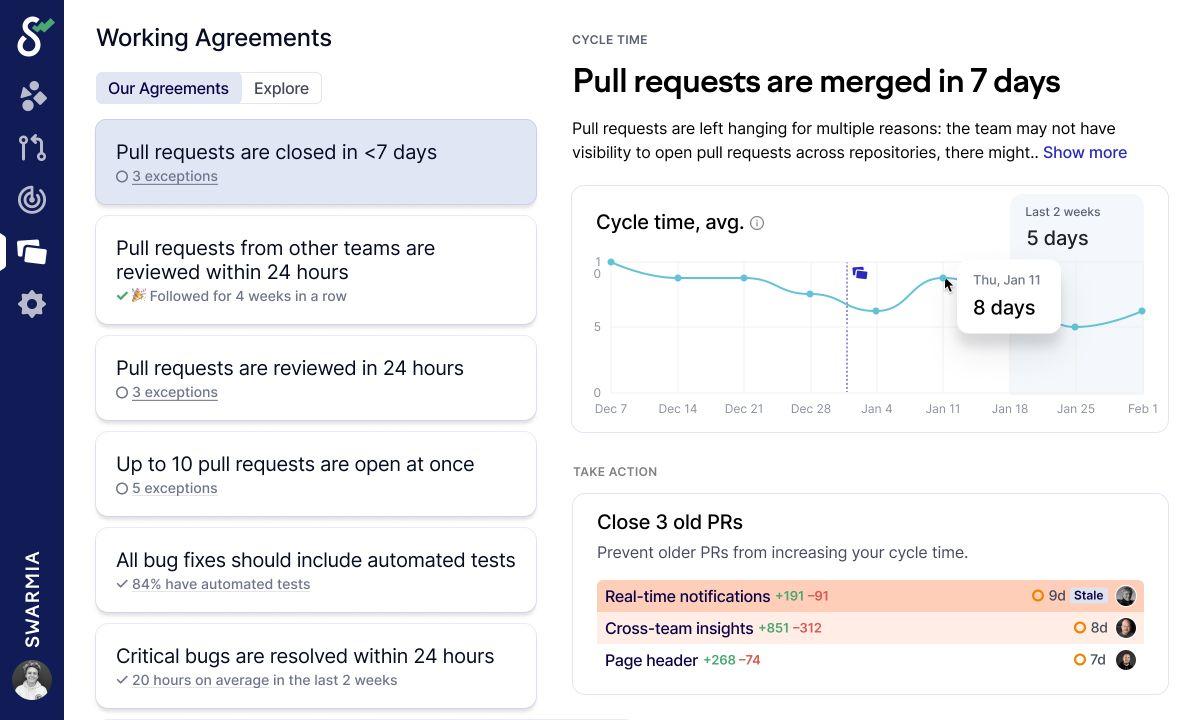The height and width of the screenshot is (720, 1200).
Task: Switch to the Explore tab
Action: [281, 88]
